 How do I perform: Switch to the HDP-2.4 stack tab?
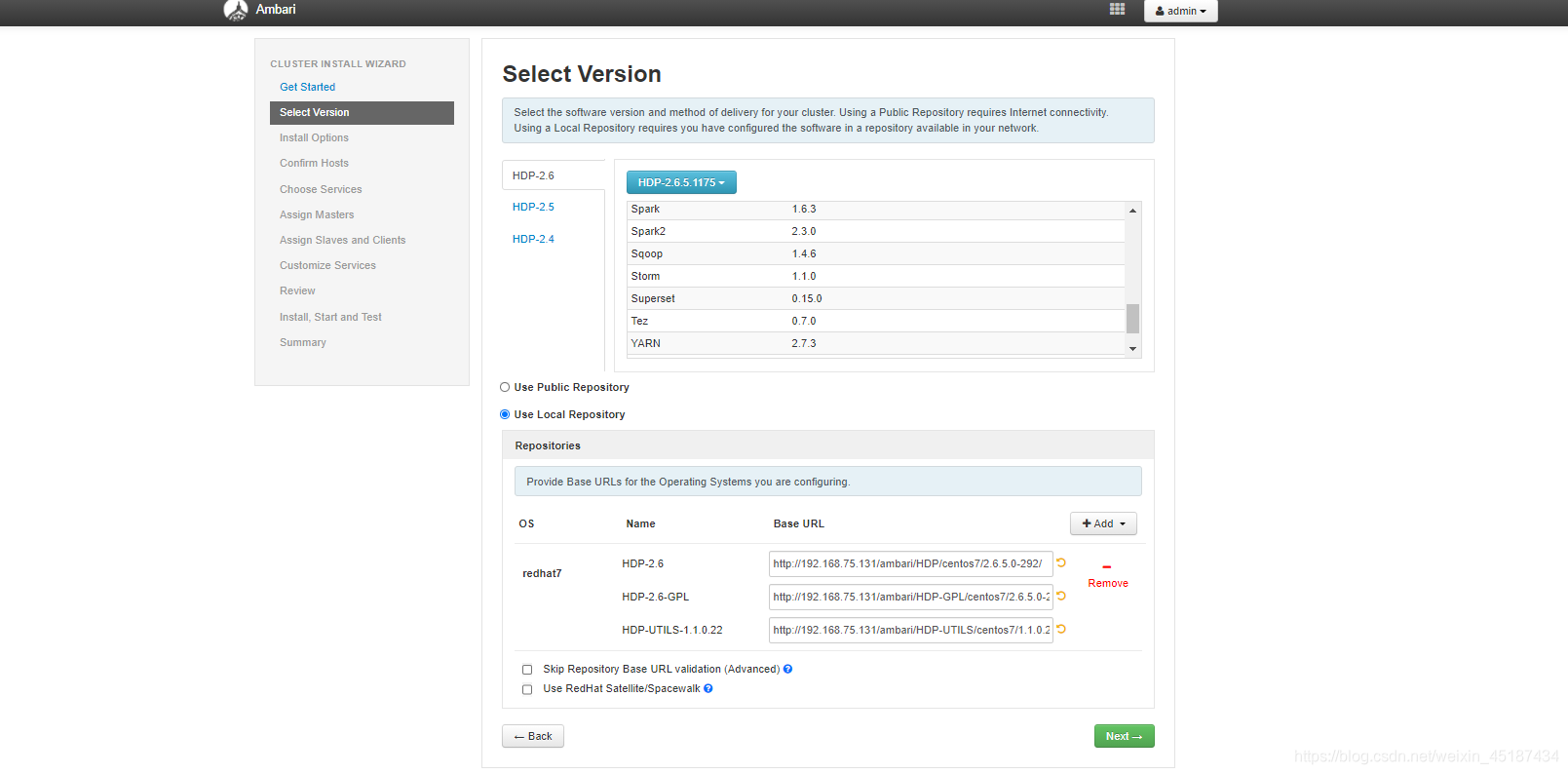[x=533, y=239]
